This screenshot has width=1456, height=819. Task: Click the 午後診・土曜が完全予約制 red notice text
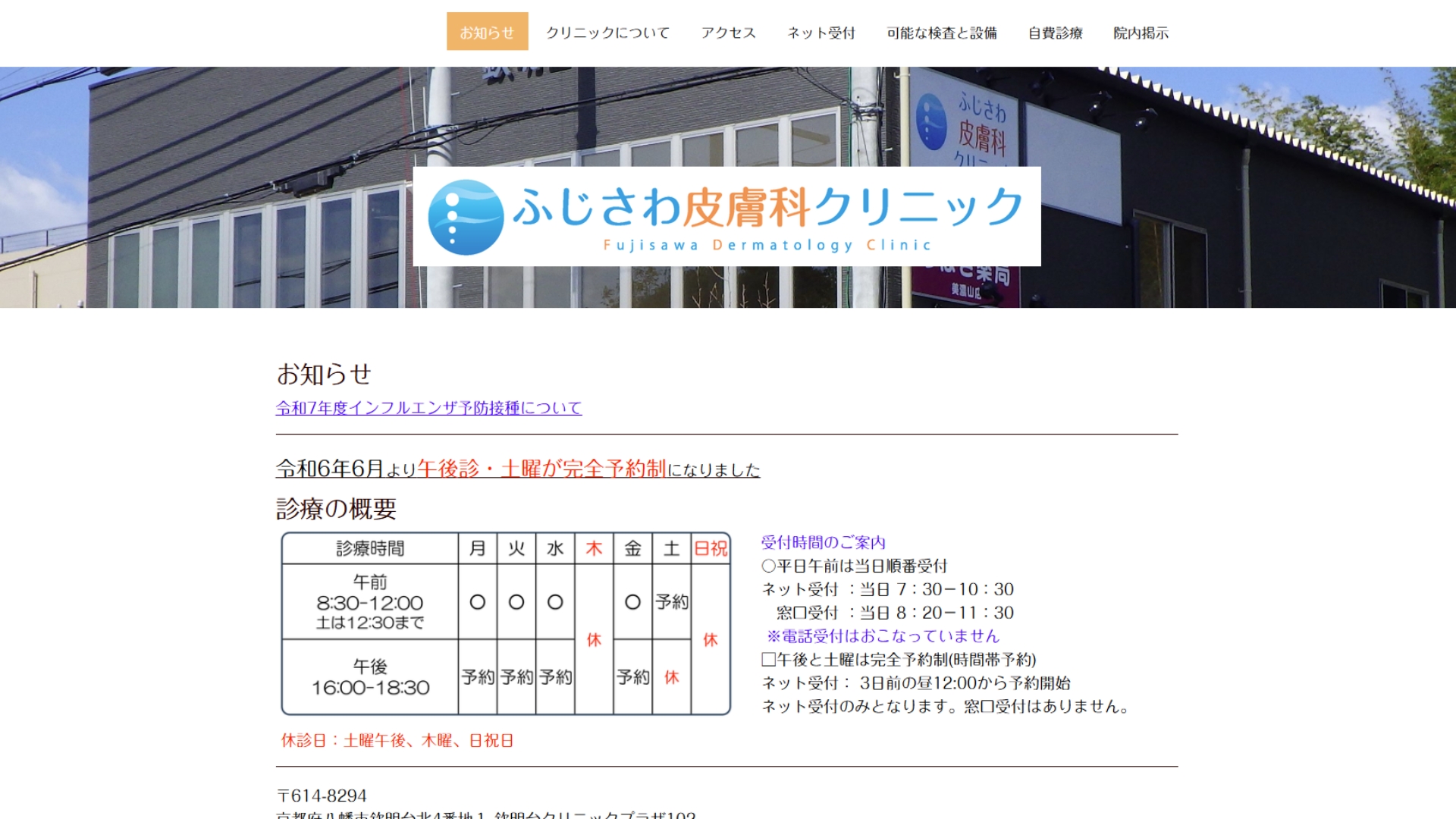pos(541,469)
